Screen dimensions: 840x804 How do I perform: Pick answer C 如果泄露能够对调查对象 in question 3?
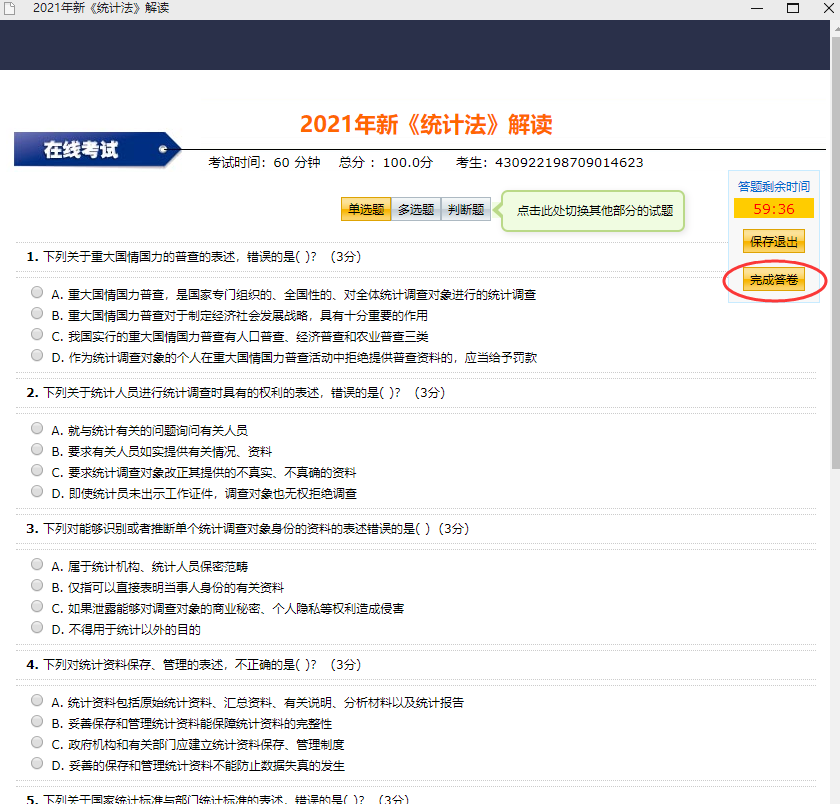click(36, 606)
